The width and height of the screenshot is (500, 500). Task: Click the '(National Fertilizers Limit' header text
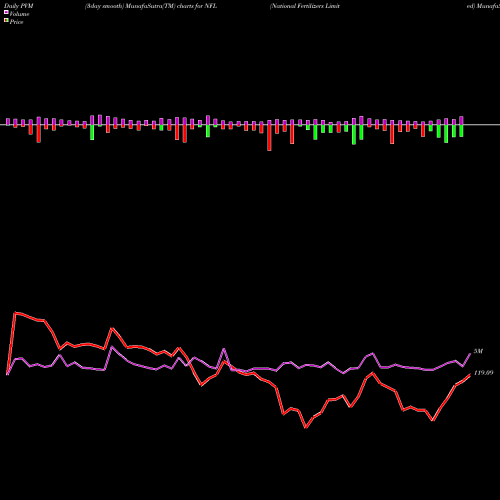pyautogui.click(x=305, y=6)
